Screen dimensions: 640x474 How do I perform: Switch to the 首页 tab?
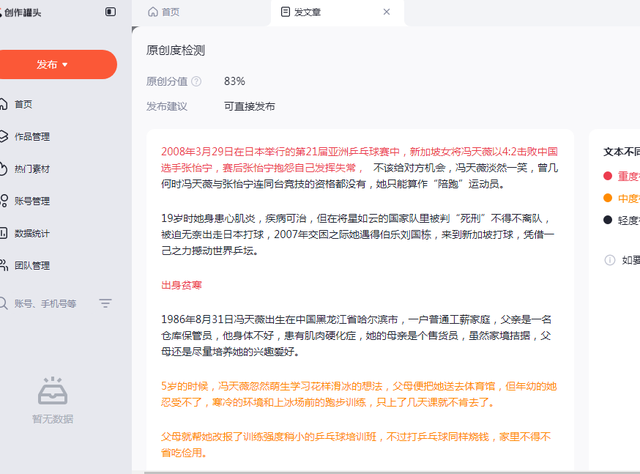pyautogui.click(x=164, y=12)
